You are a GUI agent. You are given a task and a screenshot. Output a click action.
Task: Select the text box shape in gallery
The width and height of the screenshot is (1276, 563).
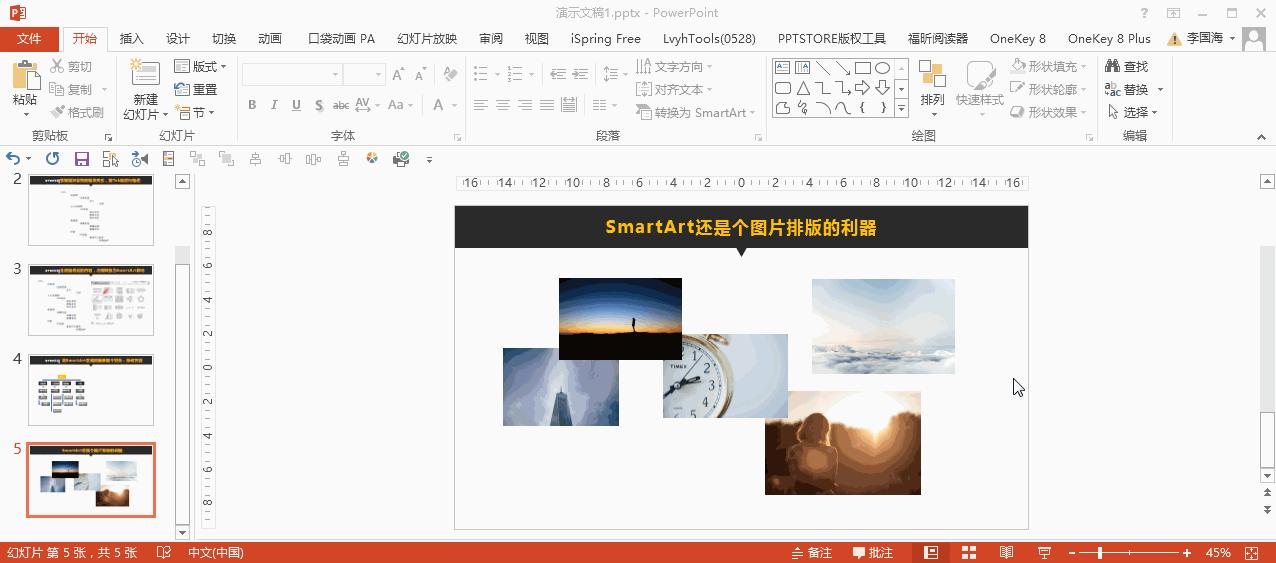(782, 68)
